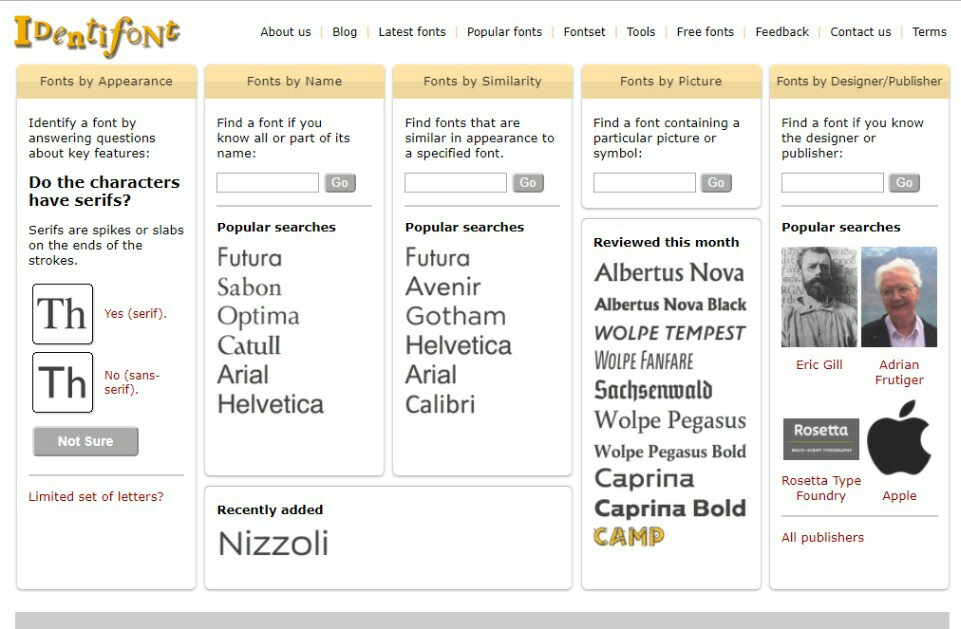Open the Fonts by Appearance header
This screenshot has width=961, height=629.
pos(106,81)
